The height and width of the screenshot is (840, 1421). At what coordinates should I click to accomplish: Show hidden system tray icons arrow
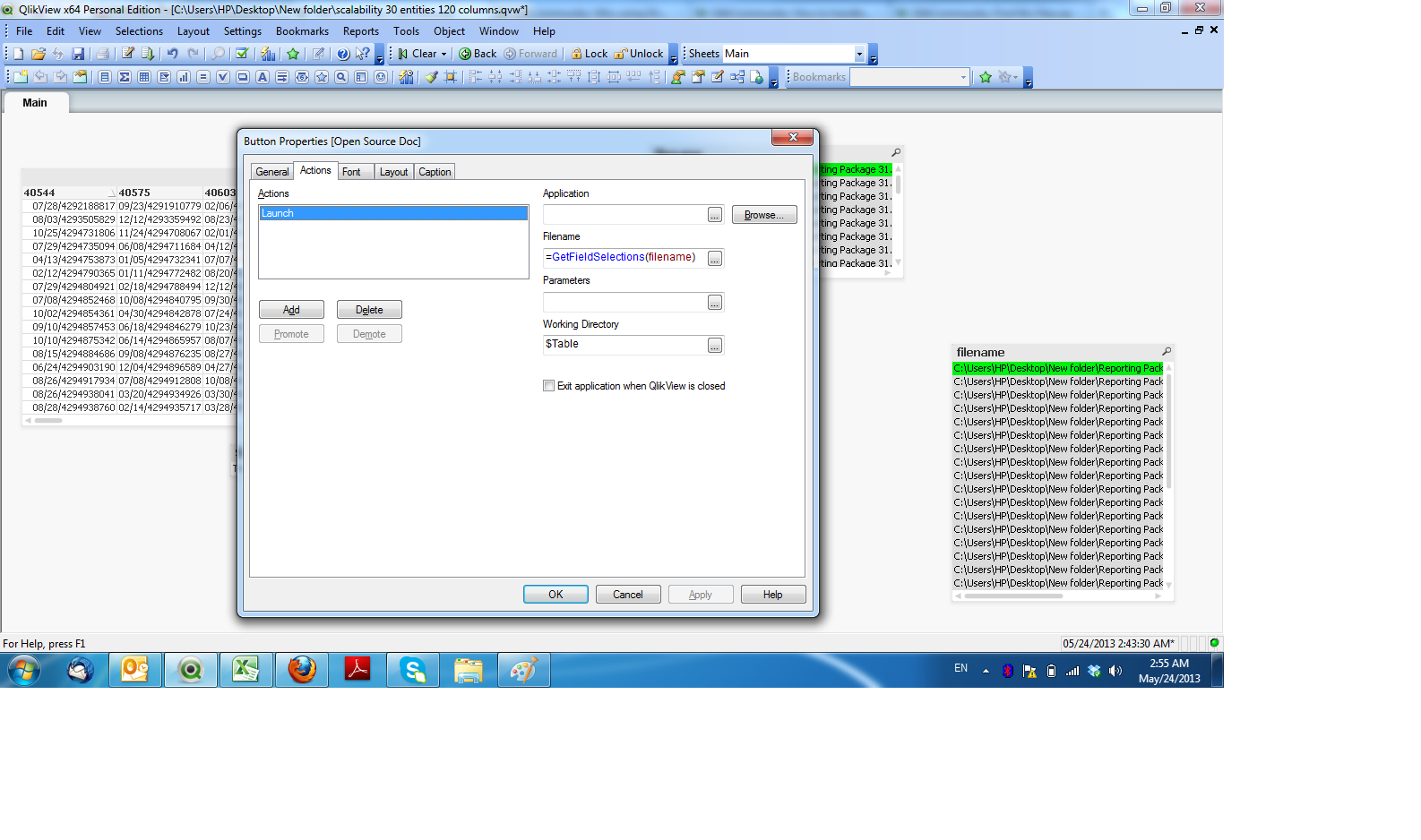986,670
